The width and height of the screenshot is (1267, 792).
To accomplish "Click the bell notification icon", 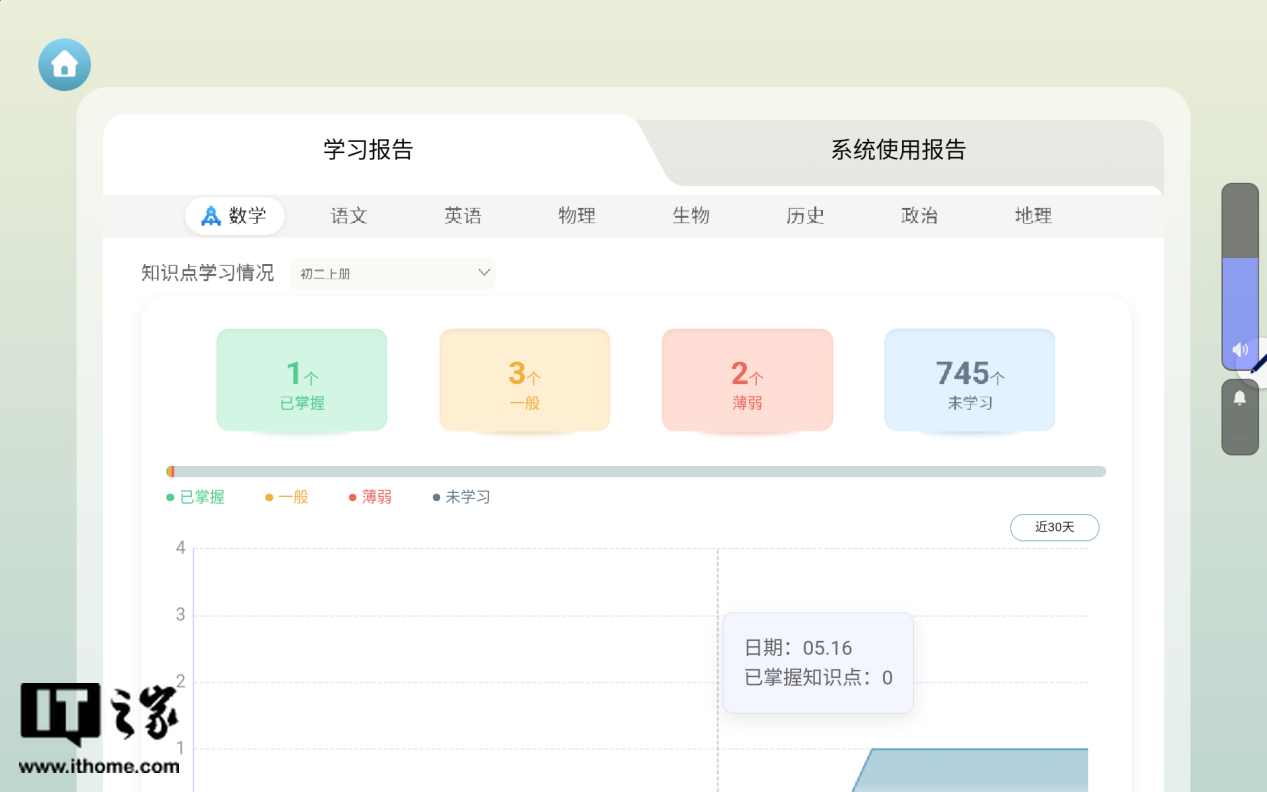I will tap(1240, 398).
